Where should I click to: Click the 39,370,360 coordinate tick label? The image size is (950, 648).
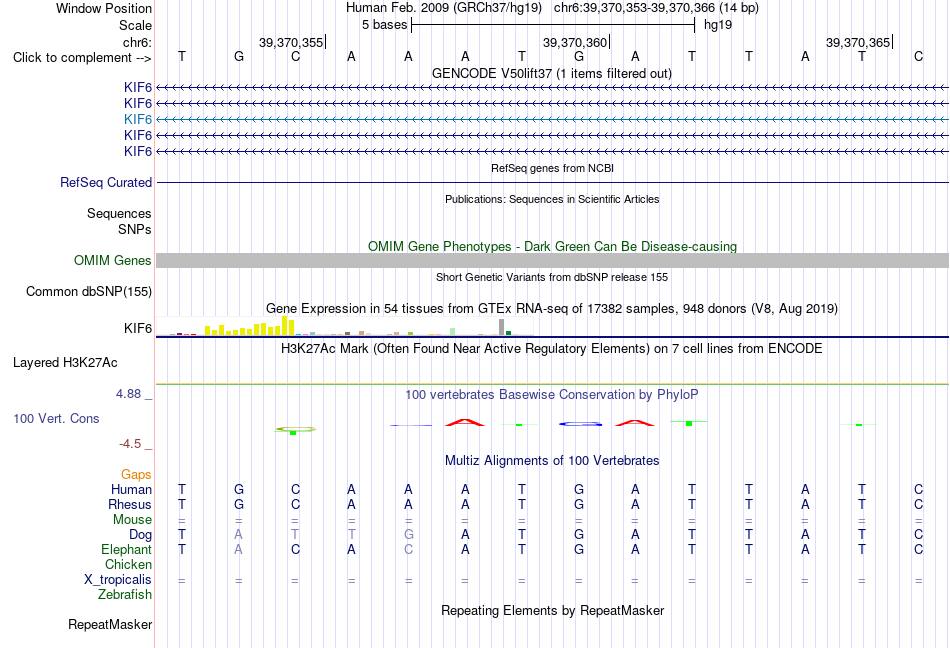coord(574,42)
